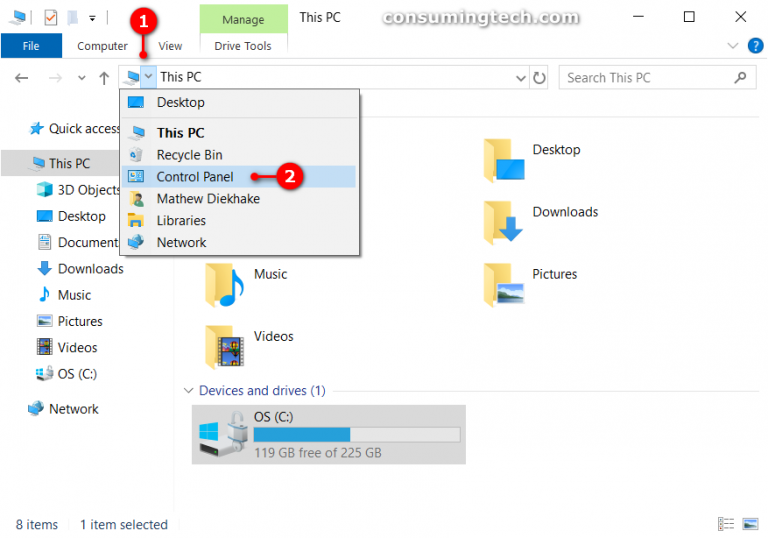Select This PC in the navigation pane
This screenshot has height=538, width=768.
click(x=61, y=163)
